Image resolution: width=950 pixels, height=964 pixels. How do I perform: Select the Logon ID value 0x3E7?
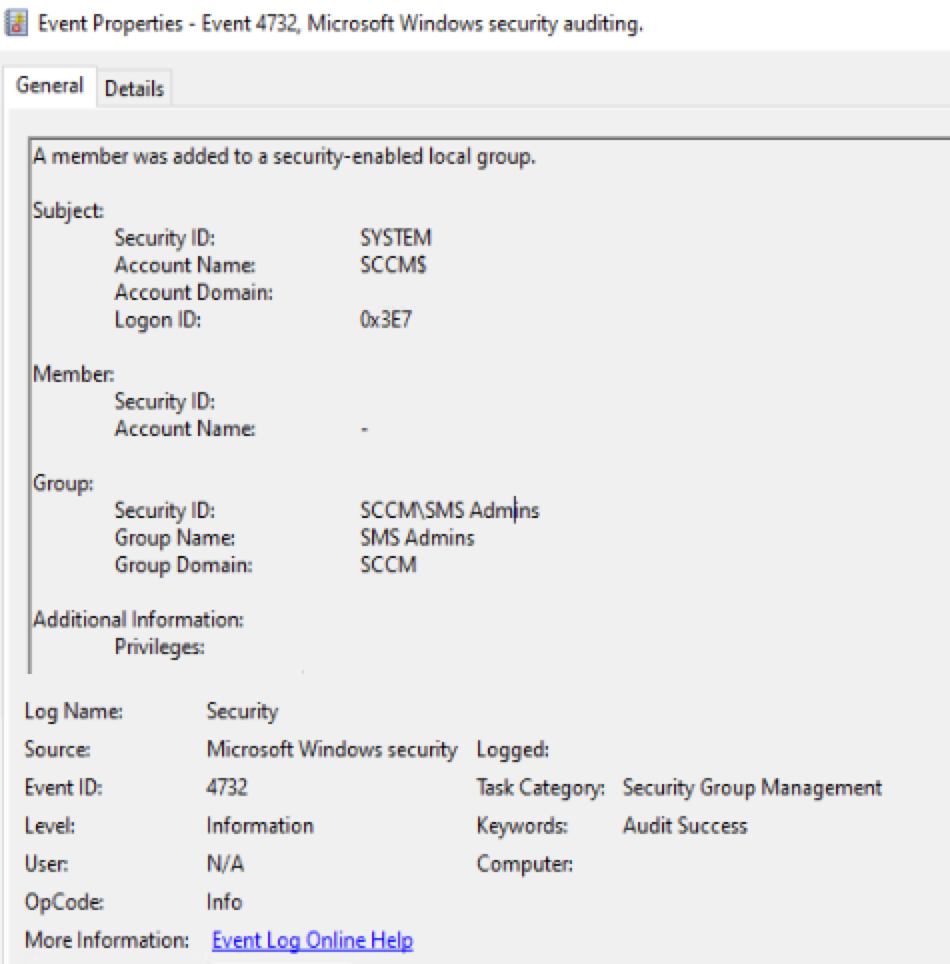[x=386, y=320]
